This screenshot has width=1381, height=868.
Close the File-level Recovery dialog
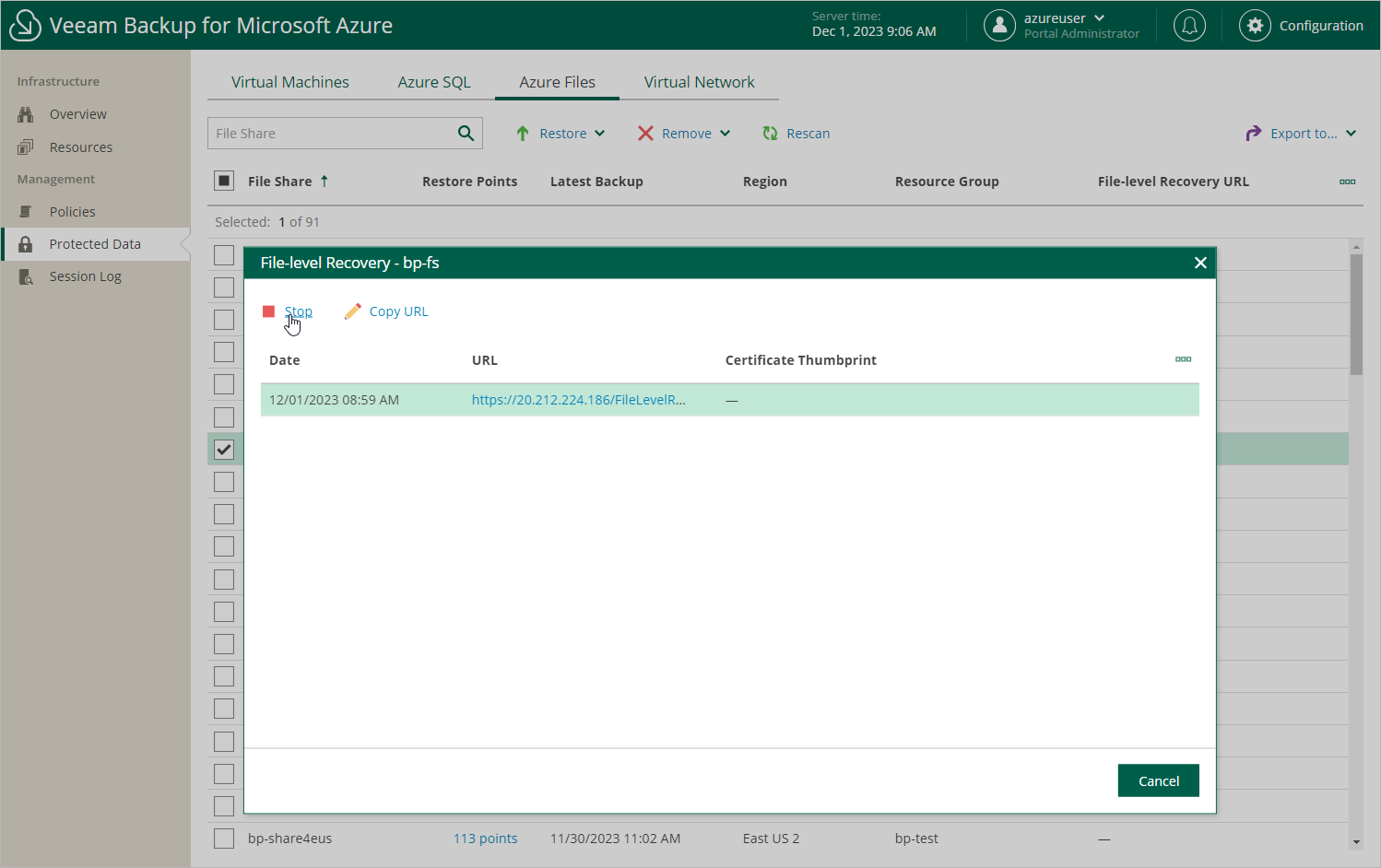point(1200,263)
